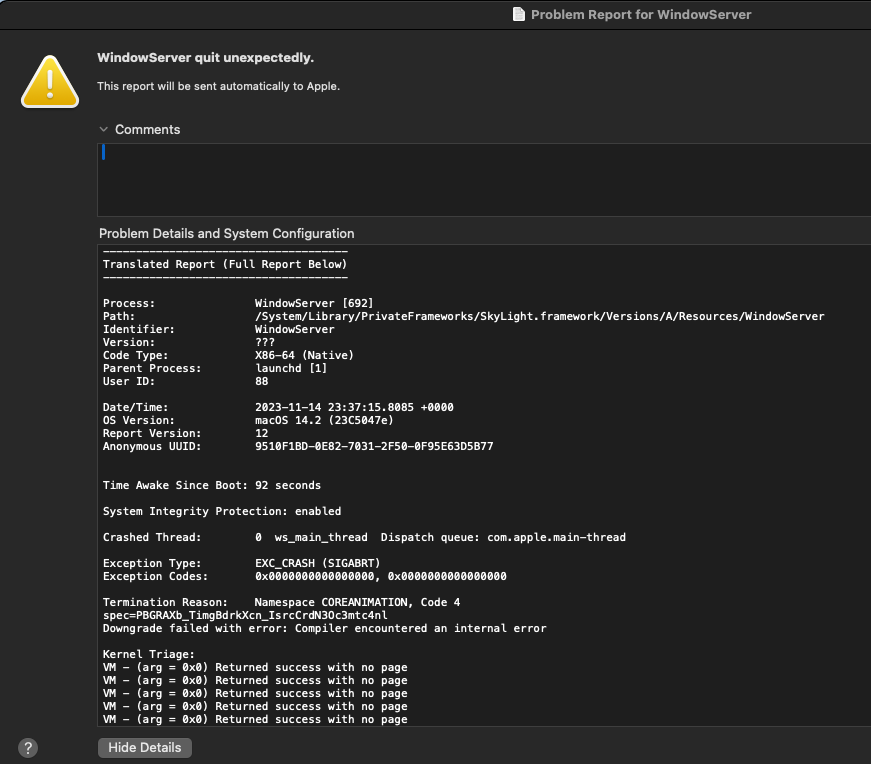
Task: Click 'Downgrade failed with error' line
Action: 324,628
